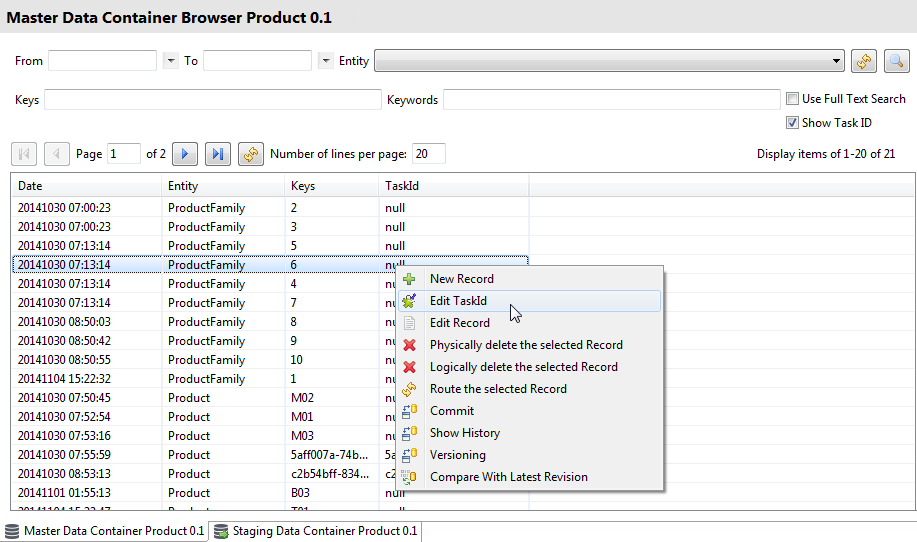Image resolution: width=917 pixels, height=542 pixels.
Task: Go to the next page arrow
Action: 184,154
